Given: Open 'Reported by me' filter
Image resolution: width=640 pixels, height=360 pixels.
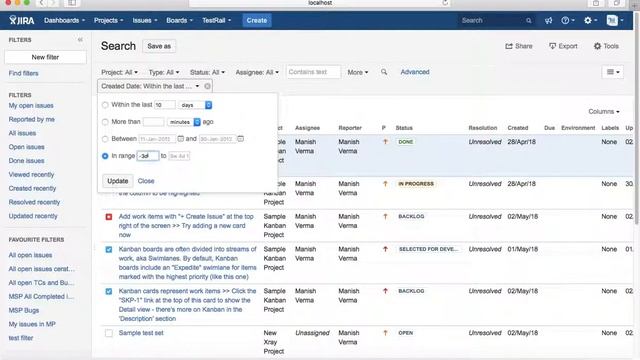Looking at the screenshot, I should click(31, 120).
